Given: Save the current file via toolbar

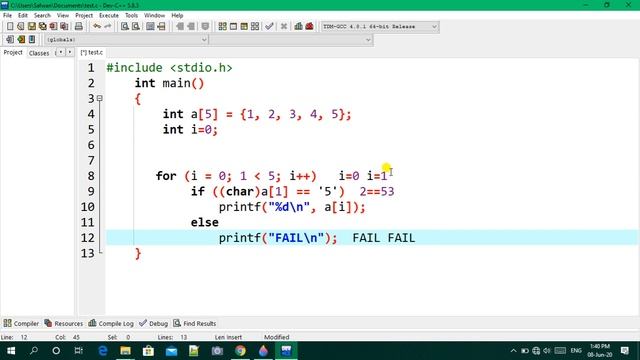Looking at the screenshot, I should coord(32,27).
